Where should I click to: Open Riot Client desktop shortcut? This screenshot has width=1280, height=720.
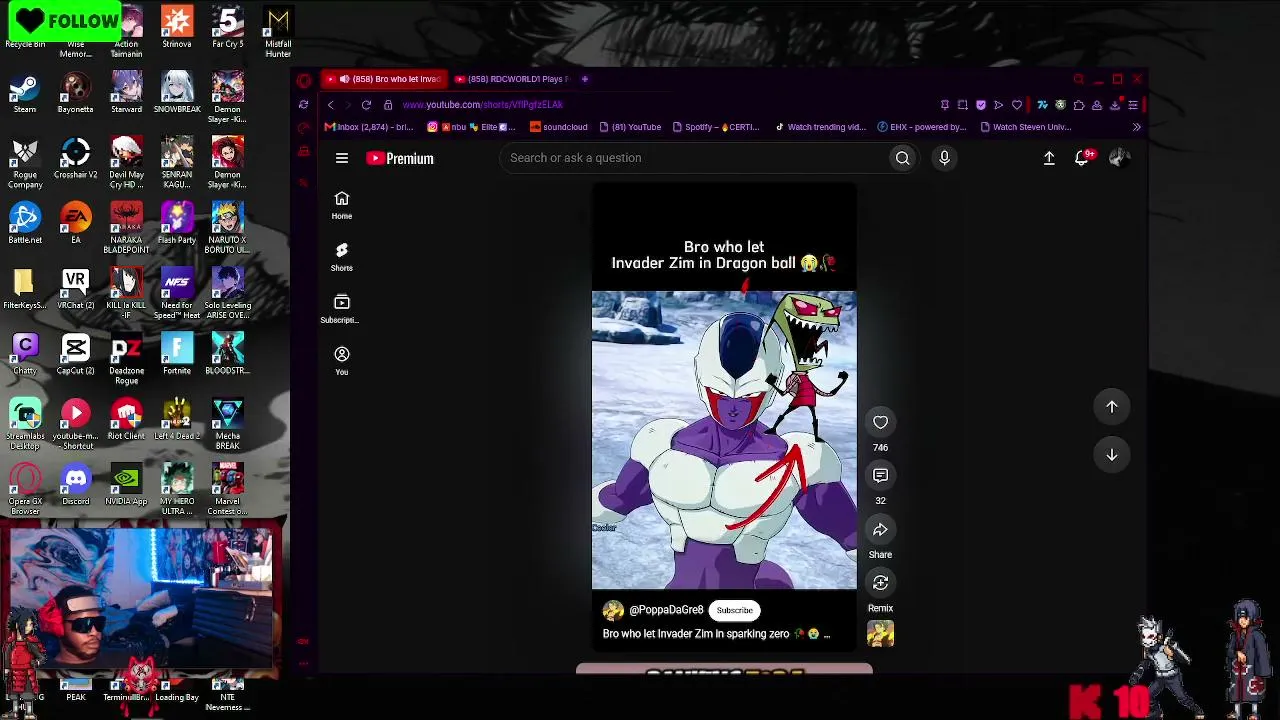tap(126, 420)
